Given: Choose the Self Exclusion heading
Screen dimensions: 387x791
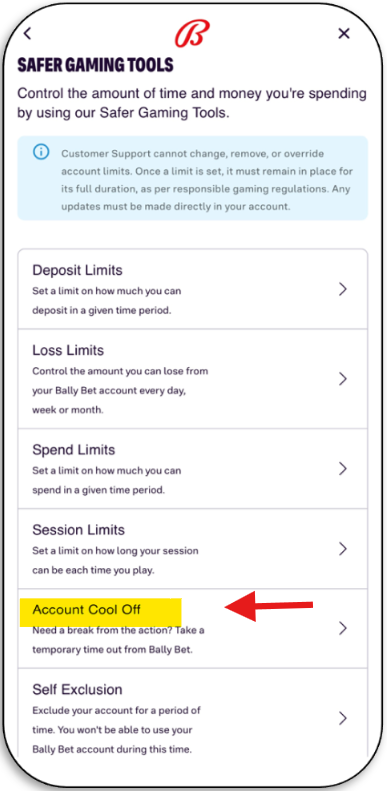Looking at the screenshot, I should [x=77, y=689].
